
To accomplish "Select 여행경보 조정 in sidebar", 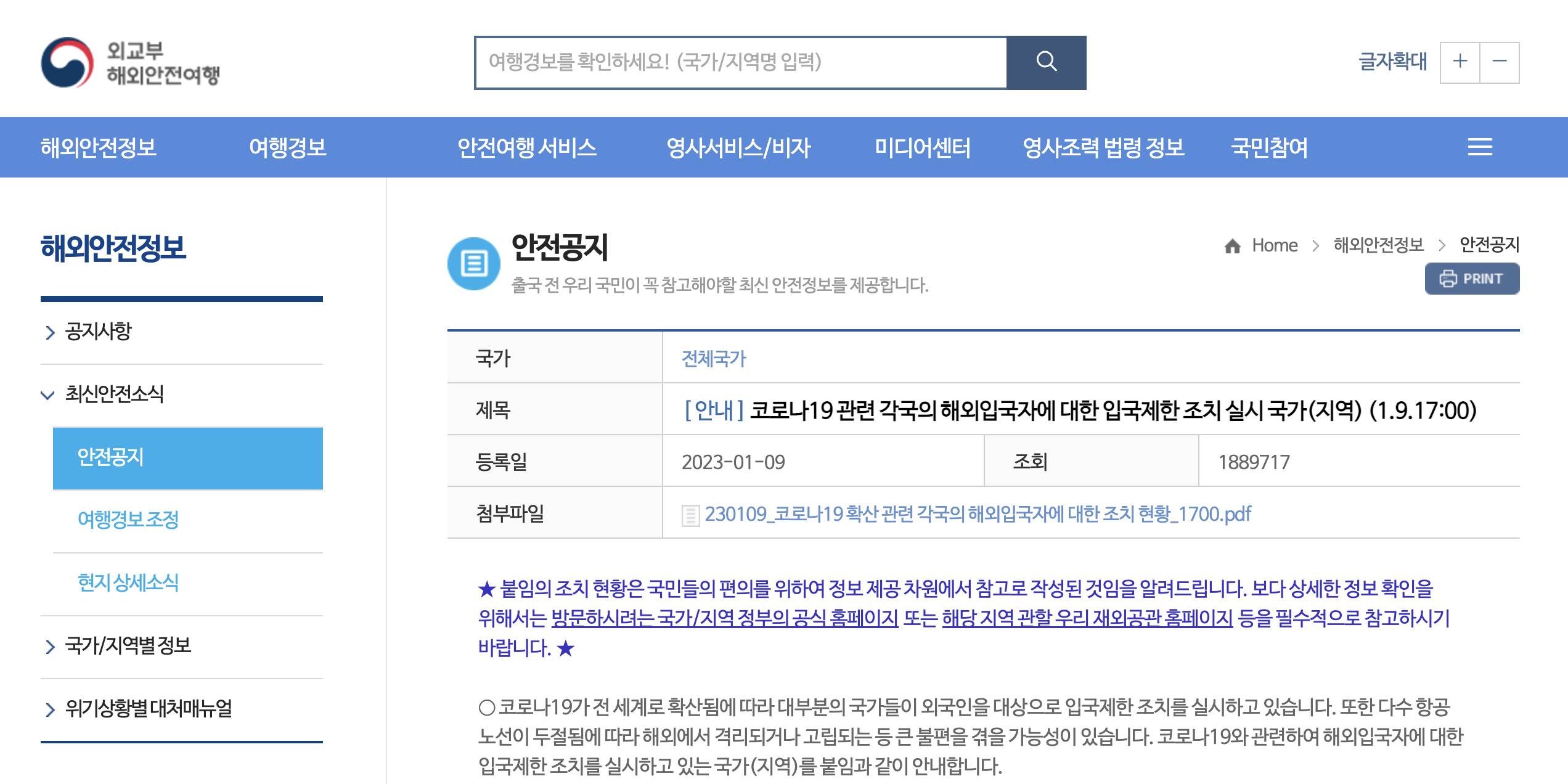I will 128,520.
